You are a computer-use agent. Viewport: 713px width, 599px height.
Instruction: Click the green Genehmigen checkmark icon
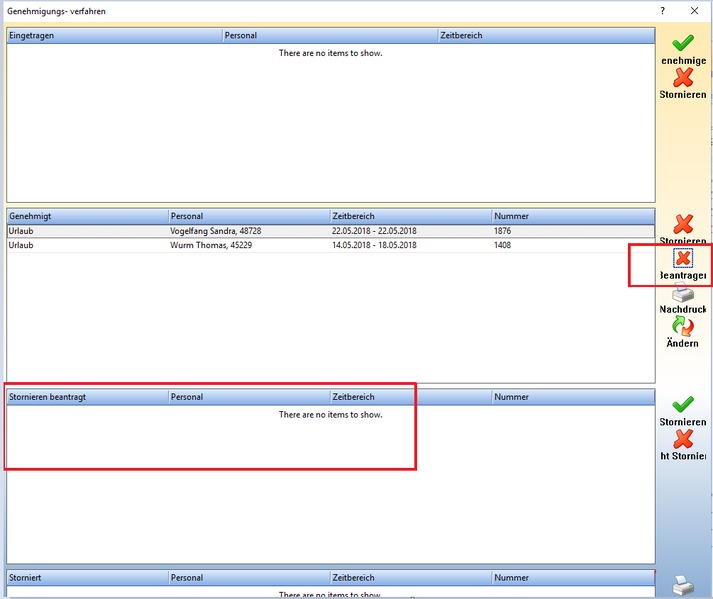click(x=683, y=43)
